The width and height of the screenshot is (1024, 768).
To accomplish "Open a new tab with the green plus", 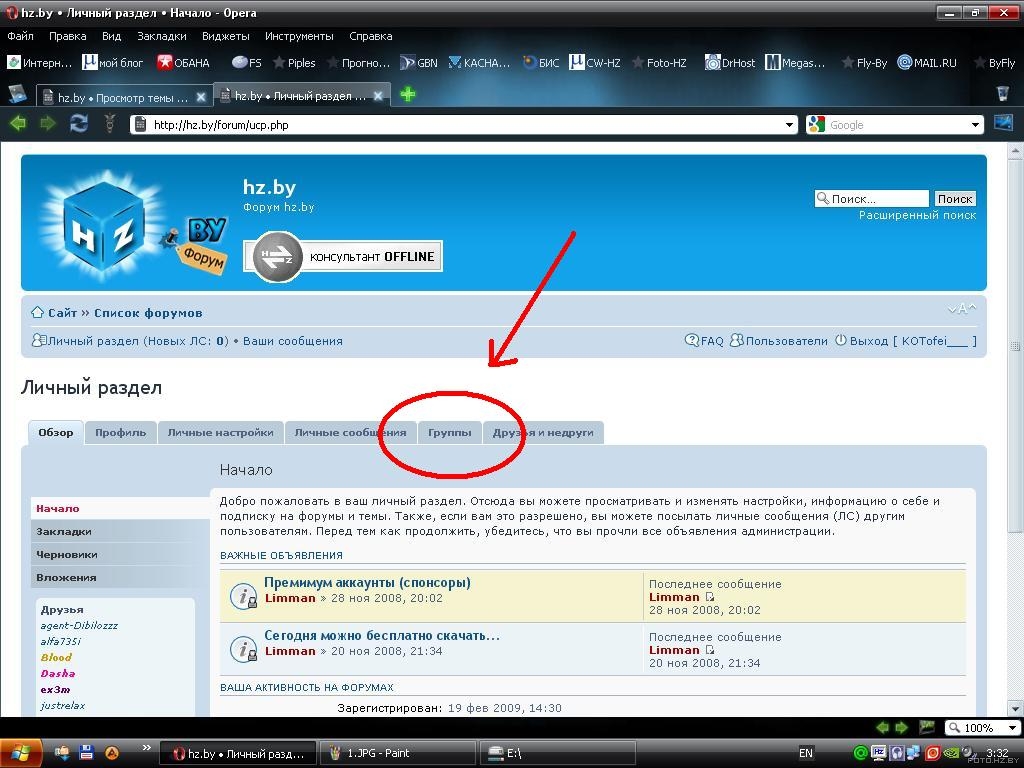I will (x=408, y=95).
